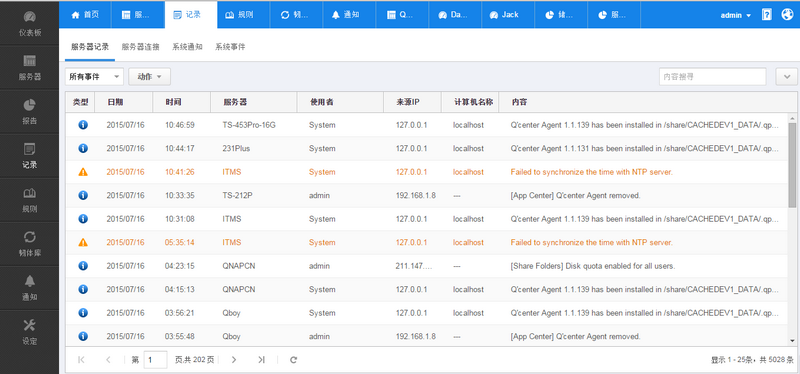This screenshot has height=374, width=800.
Task: Go to the next page with the arrow
Action: 234,360
